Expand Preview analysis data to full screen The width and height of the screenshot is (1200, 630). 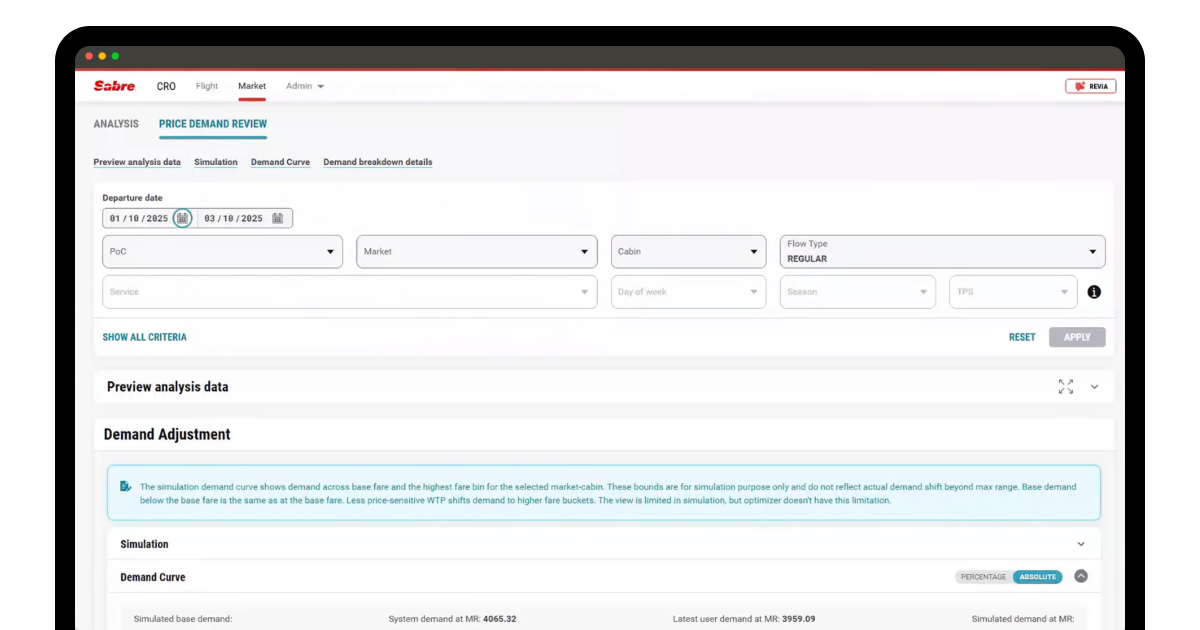[x=1066, y=387]
